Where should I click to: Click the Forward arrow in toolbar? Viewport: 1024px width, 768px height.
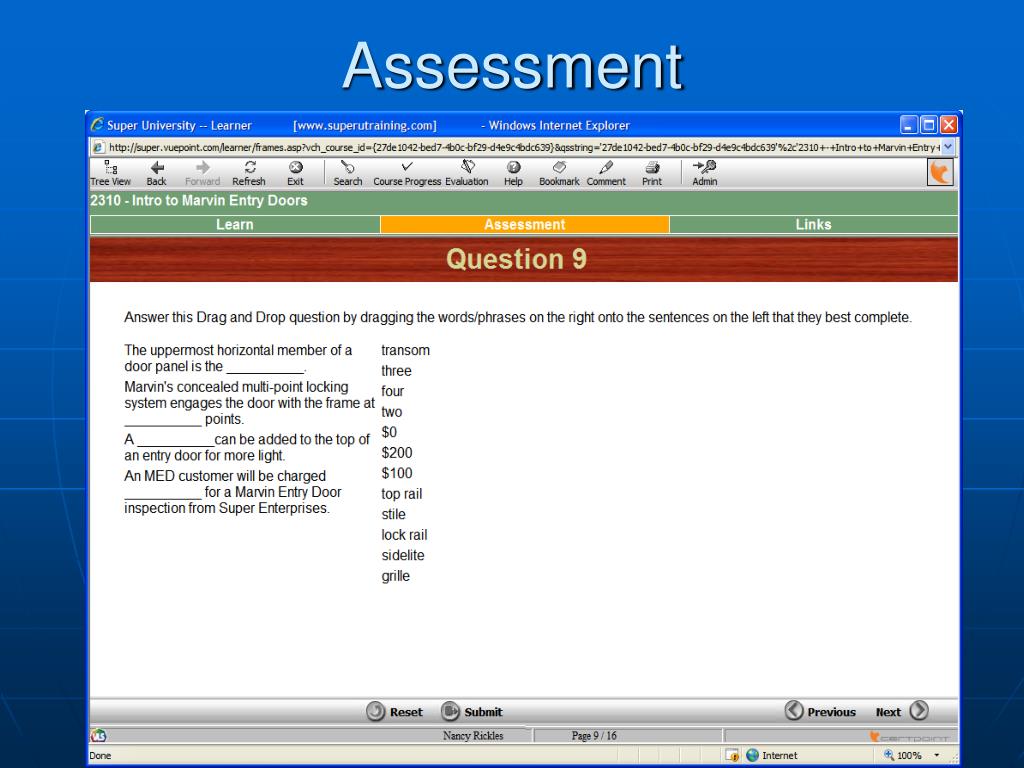[202, 174]
